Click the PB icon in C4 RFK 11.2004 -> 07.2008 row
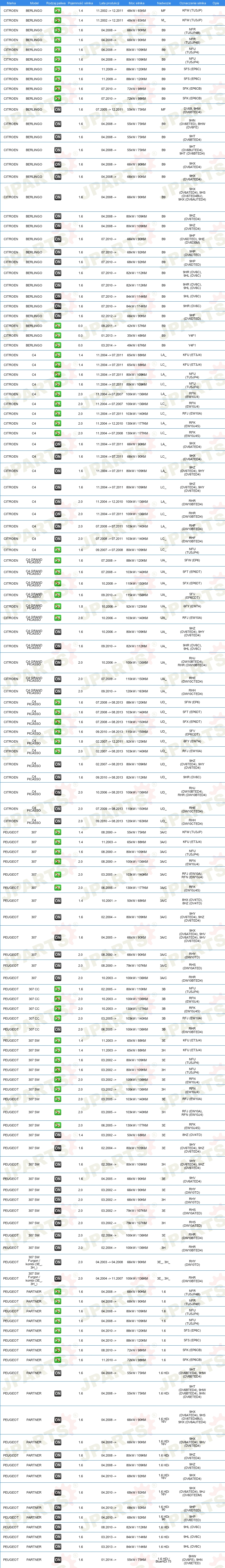This screenshot has width=225, height=1568. point(57,434)
